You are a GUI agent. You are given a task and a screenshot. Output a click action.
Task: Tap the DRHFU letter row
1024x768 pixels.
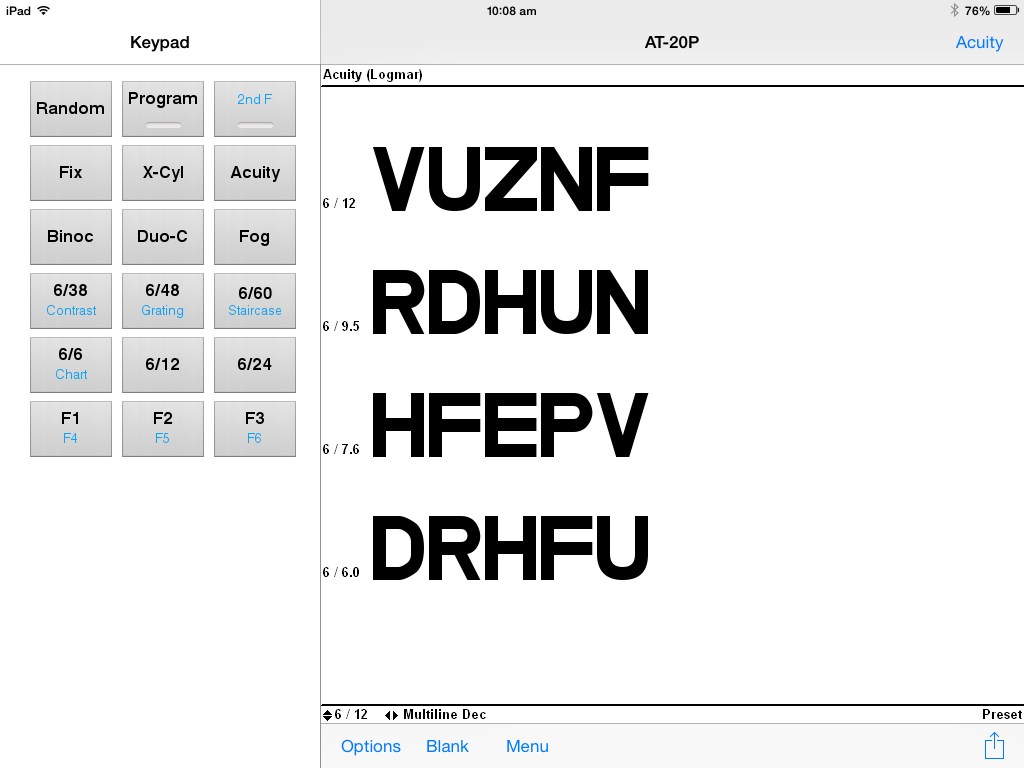coord(511,548)
